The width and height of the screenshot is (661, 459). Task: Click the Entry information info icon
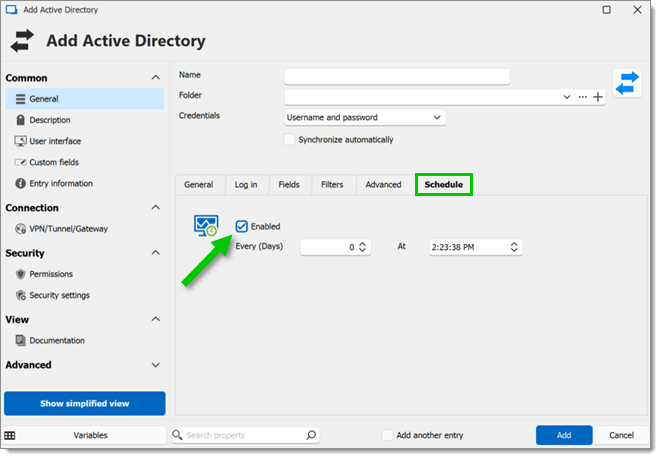(20, 183)
